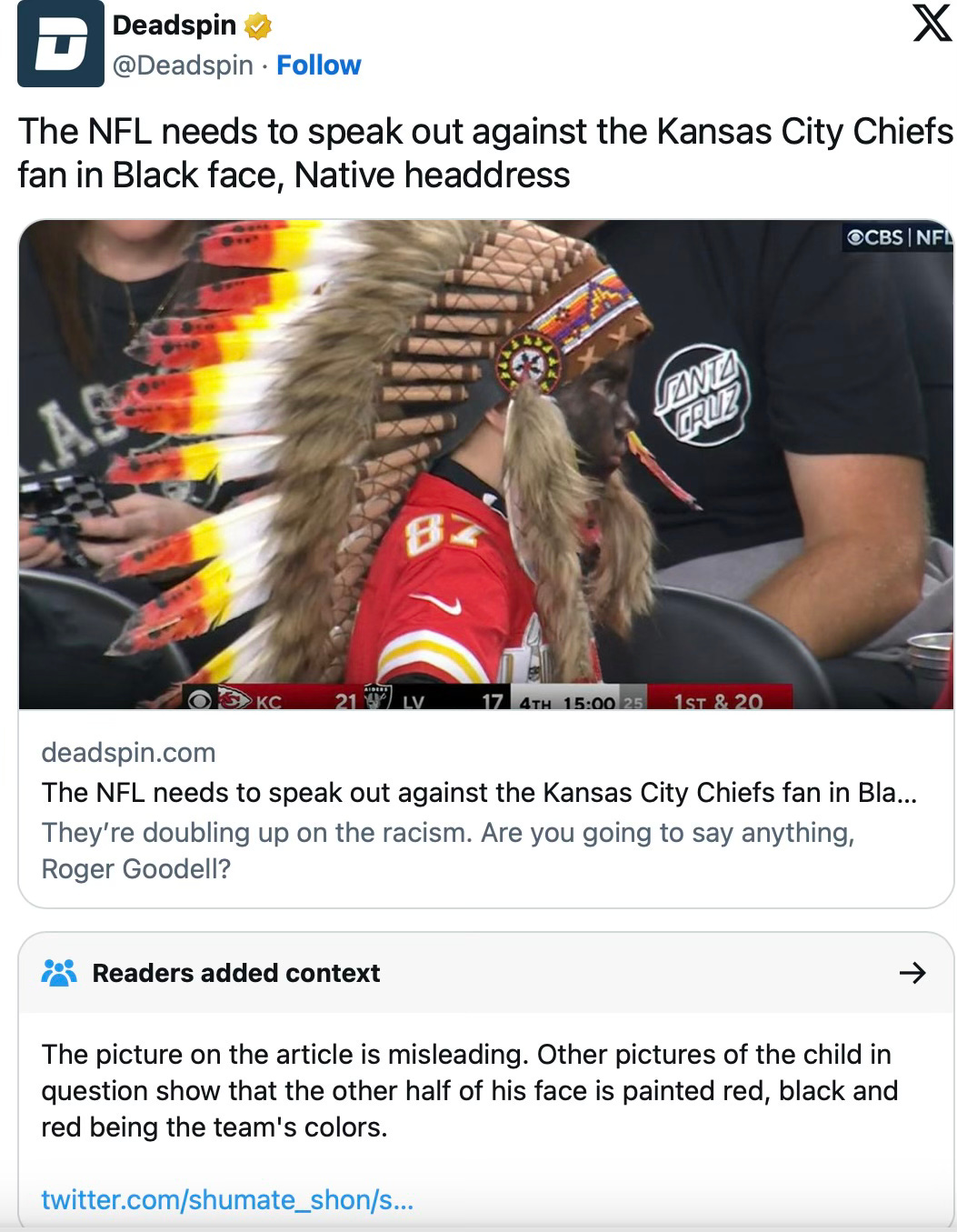Click the arrow in Readers added context
The width and height of the screenshot is (957, 1232).
[912, 973]
